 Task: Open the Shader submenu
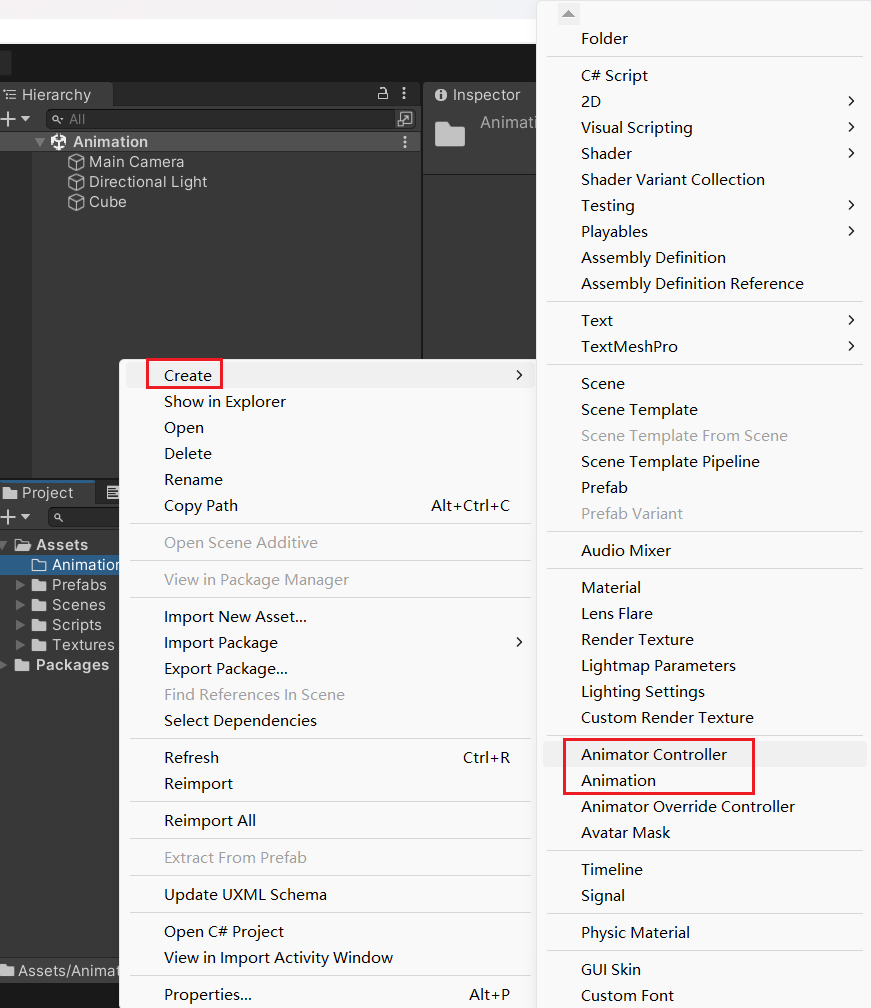pyautogui.click(x=705, y=154)
